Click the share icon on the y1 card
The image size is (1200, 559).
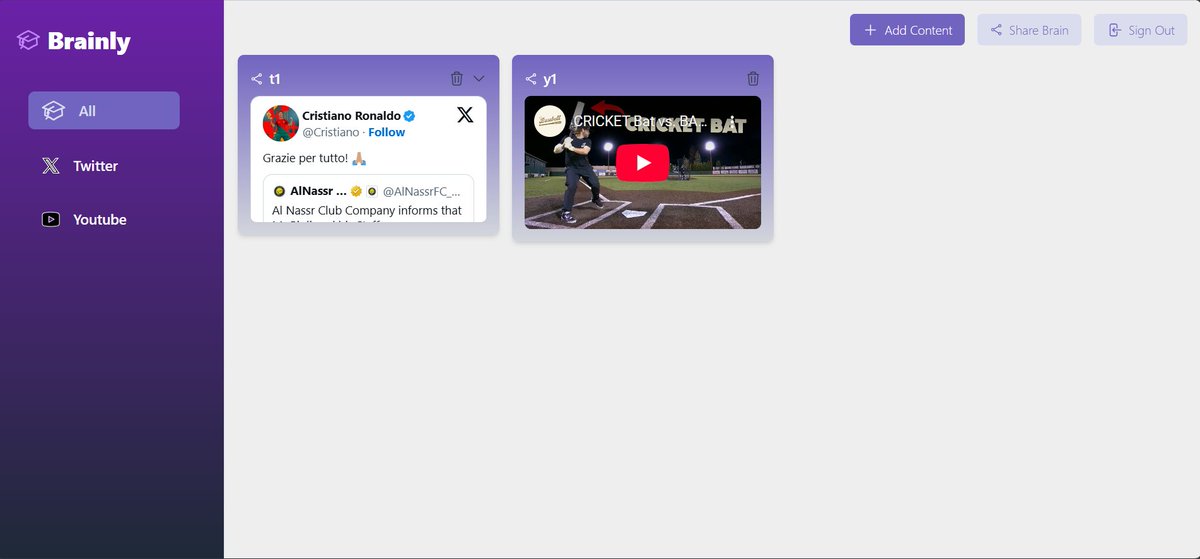(x=531, y=79)
